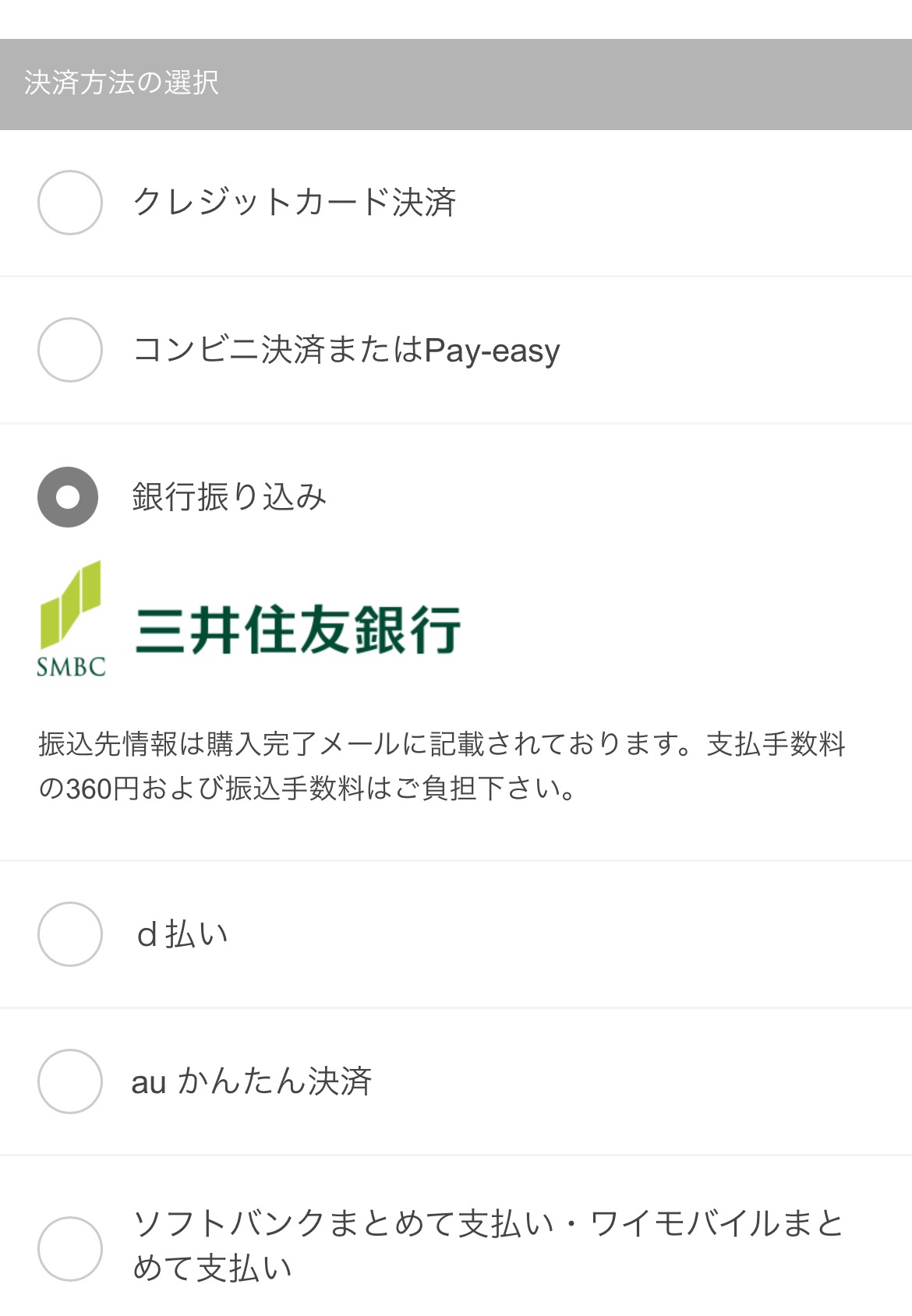
Task: Select the クレジットカード決済 radio button
Action: 70,203
